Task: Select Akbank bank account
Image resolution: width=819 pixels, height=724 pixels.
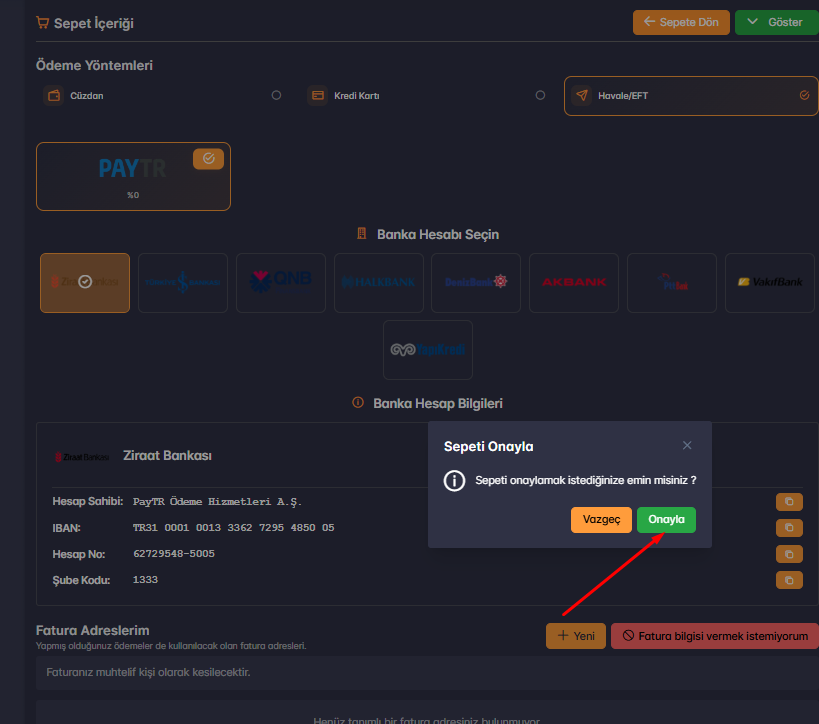Action: [x=574, y=283]
